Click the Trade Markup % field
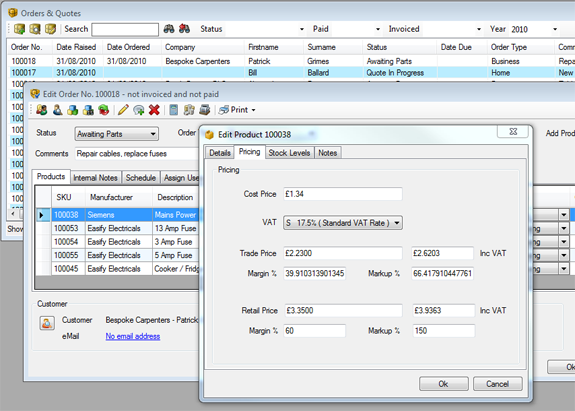 tap(442, 274)
